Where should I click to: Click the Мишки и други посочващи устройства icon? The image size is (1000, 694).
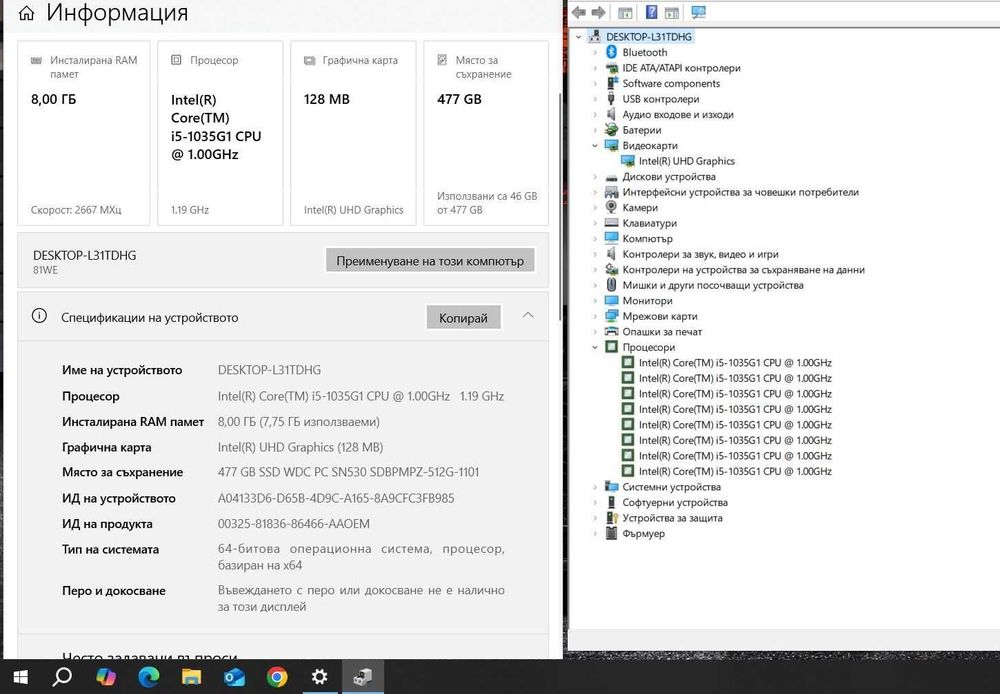611,284
